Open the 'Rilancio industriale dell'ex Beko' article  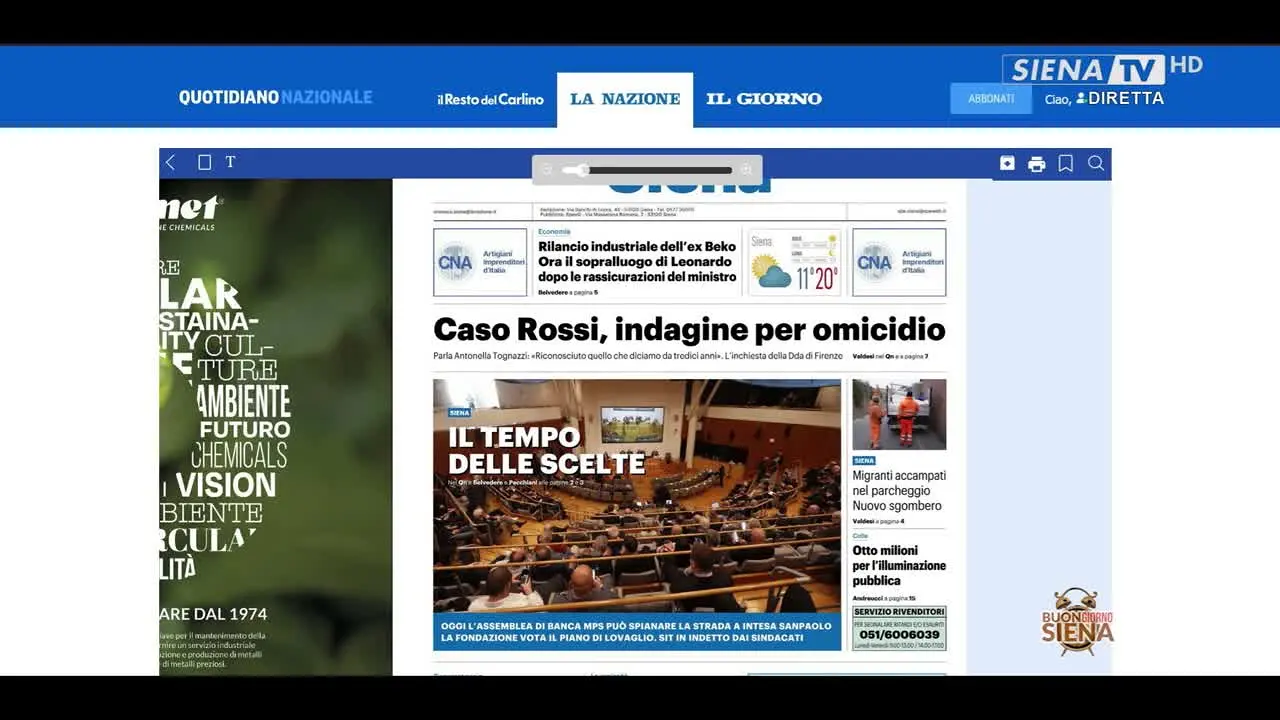click(x=637, y=261)
